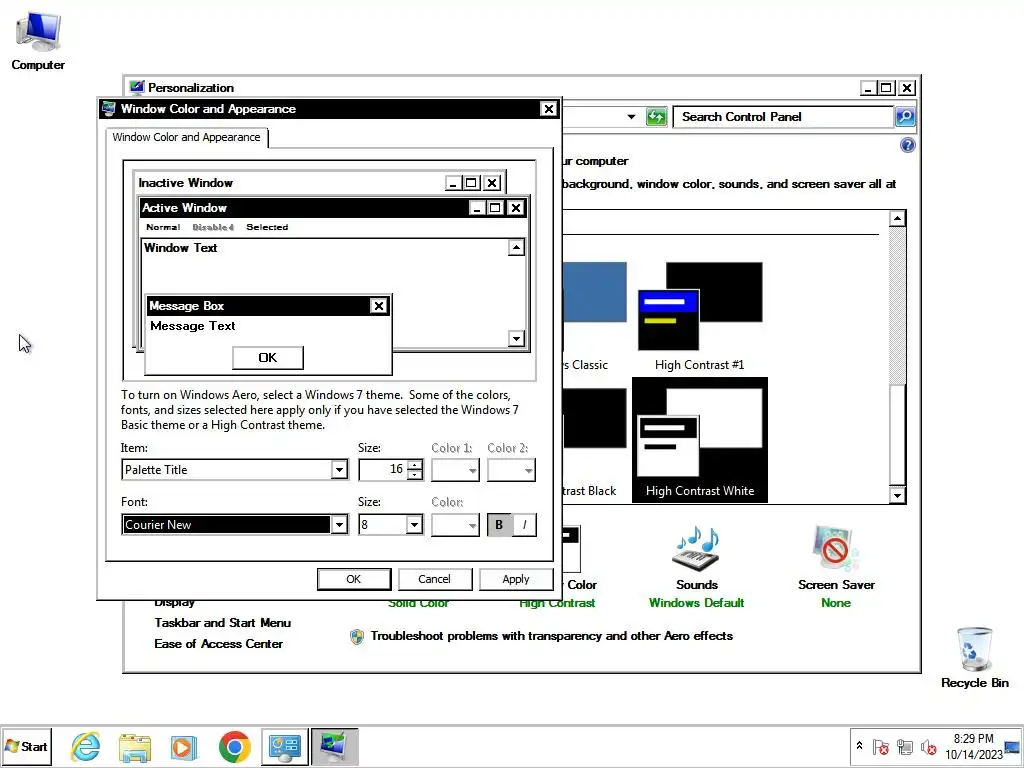Click the search magnifier in Control Panel
Screen dimensions: 1024x768
click(904, 117)
